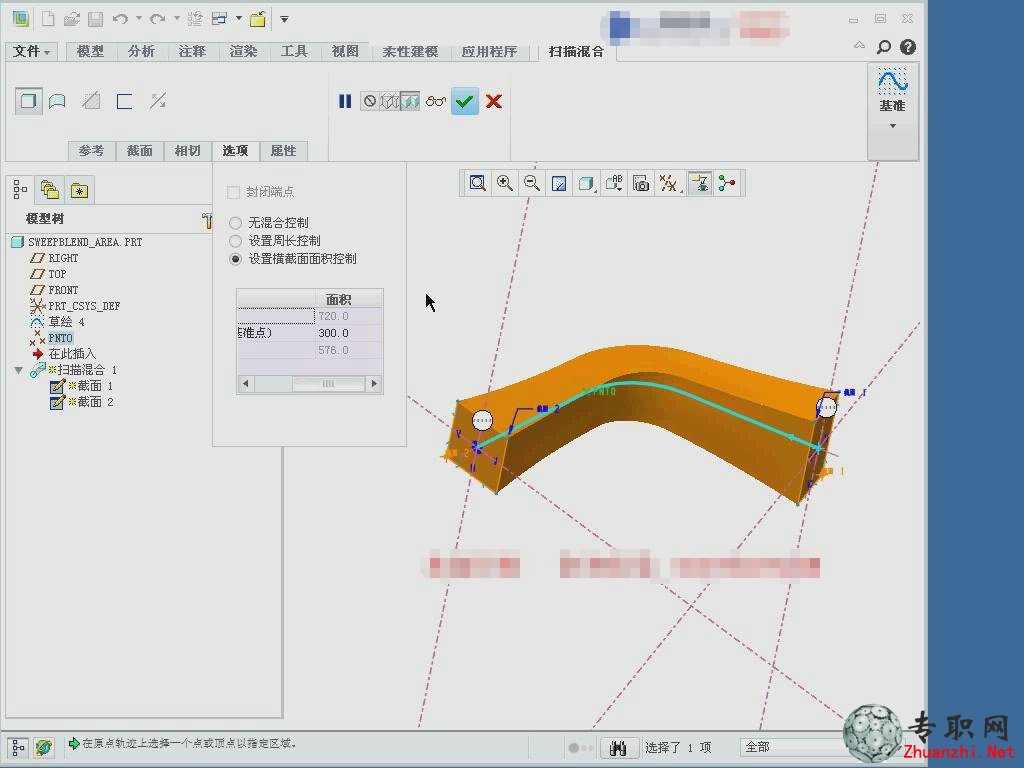
Task: Open the Datum Display Filters icon
Action: tap(669, 184)
